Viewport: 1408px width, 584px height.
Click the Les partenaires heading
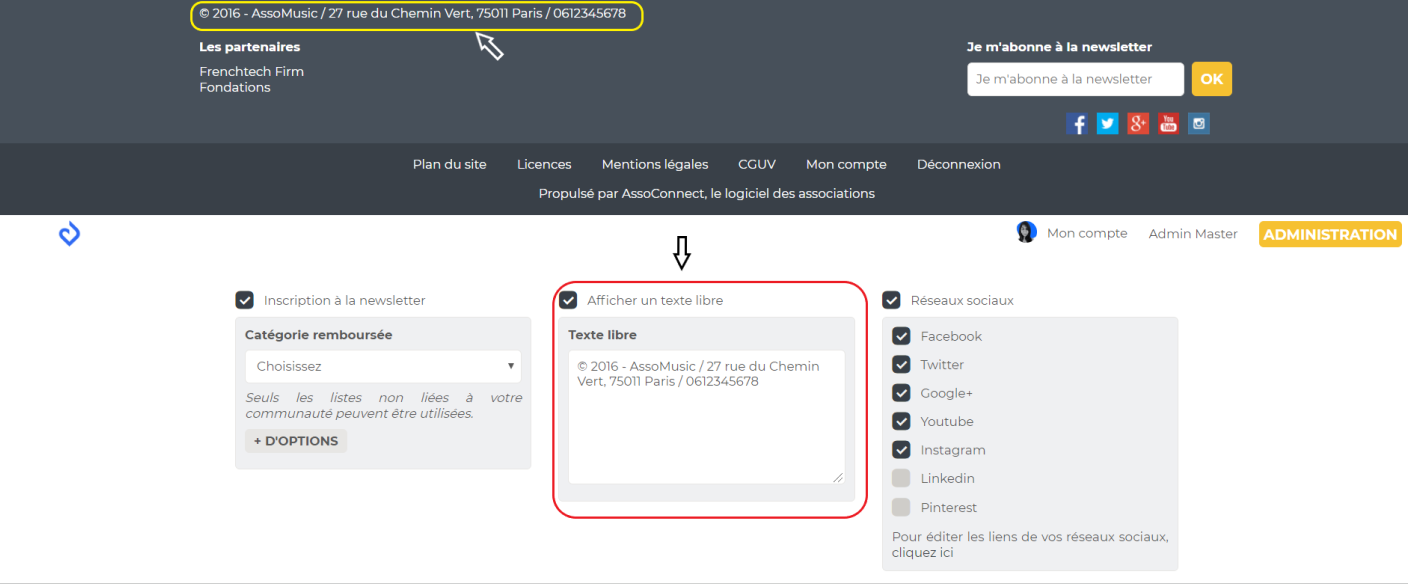(250, 46)
